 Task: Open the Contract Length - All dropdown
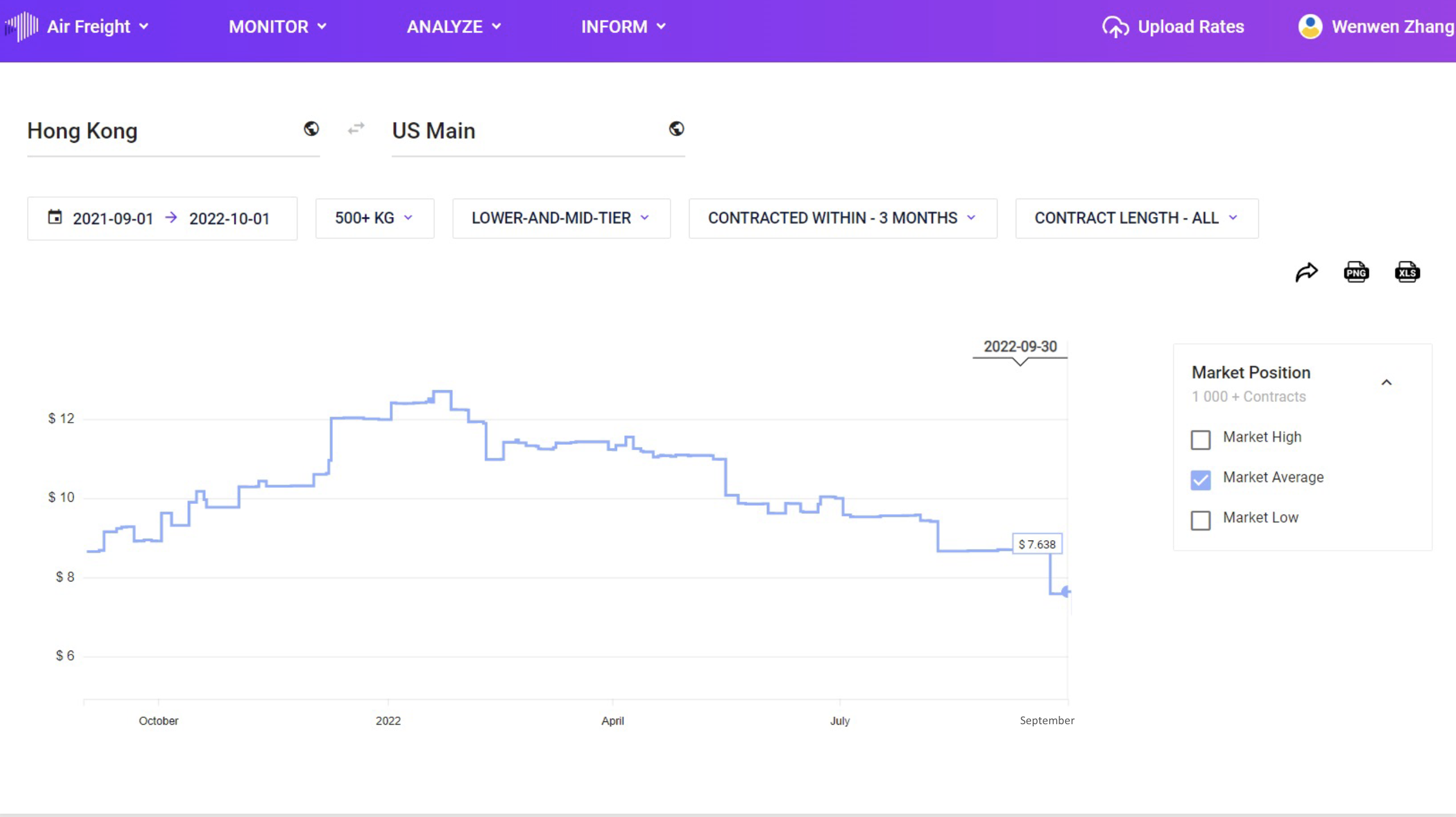1136,218
